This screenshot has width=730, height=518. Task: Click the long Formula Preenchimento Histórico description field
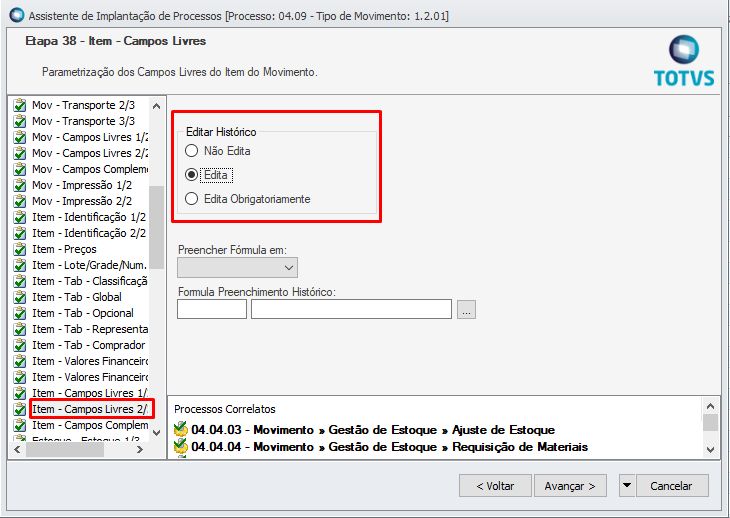click(x=351, y=309)
